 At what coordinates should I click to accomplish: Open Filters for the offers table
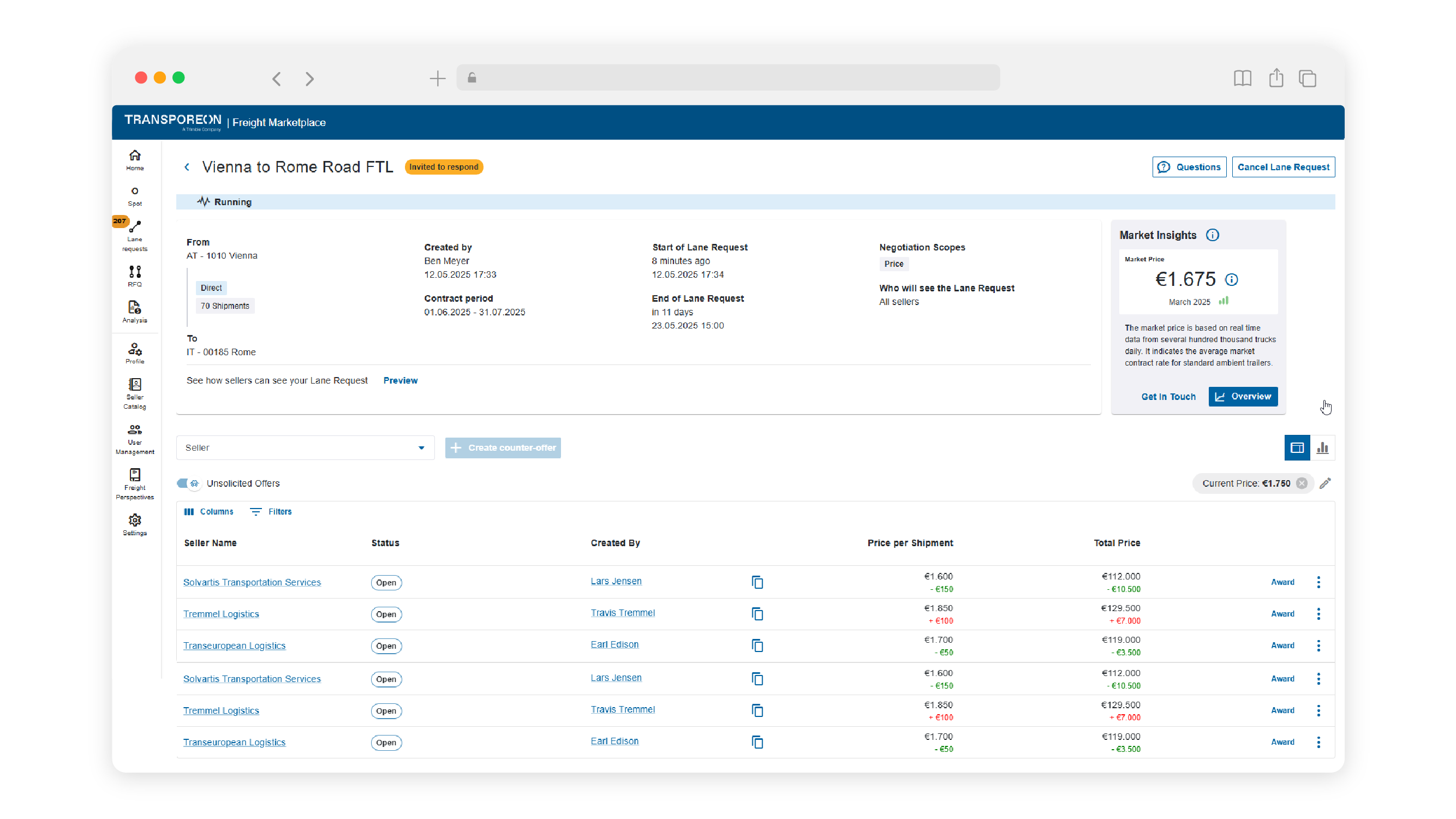pyautogui.click(x=271, y=511)
